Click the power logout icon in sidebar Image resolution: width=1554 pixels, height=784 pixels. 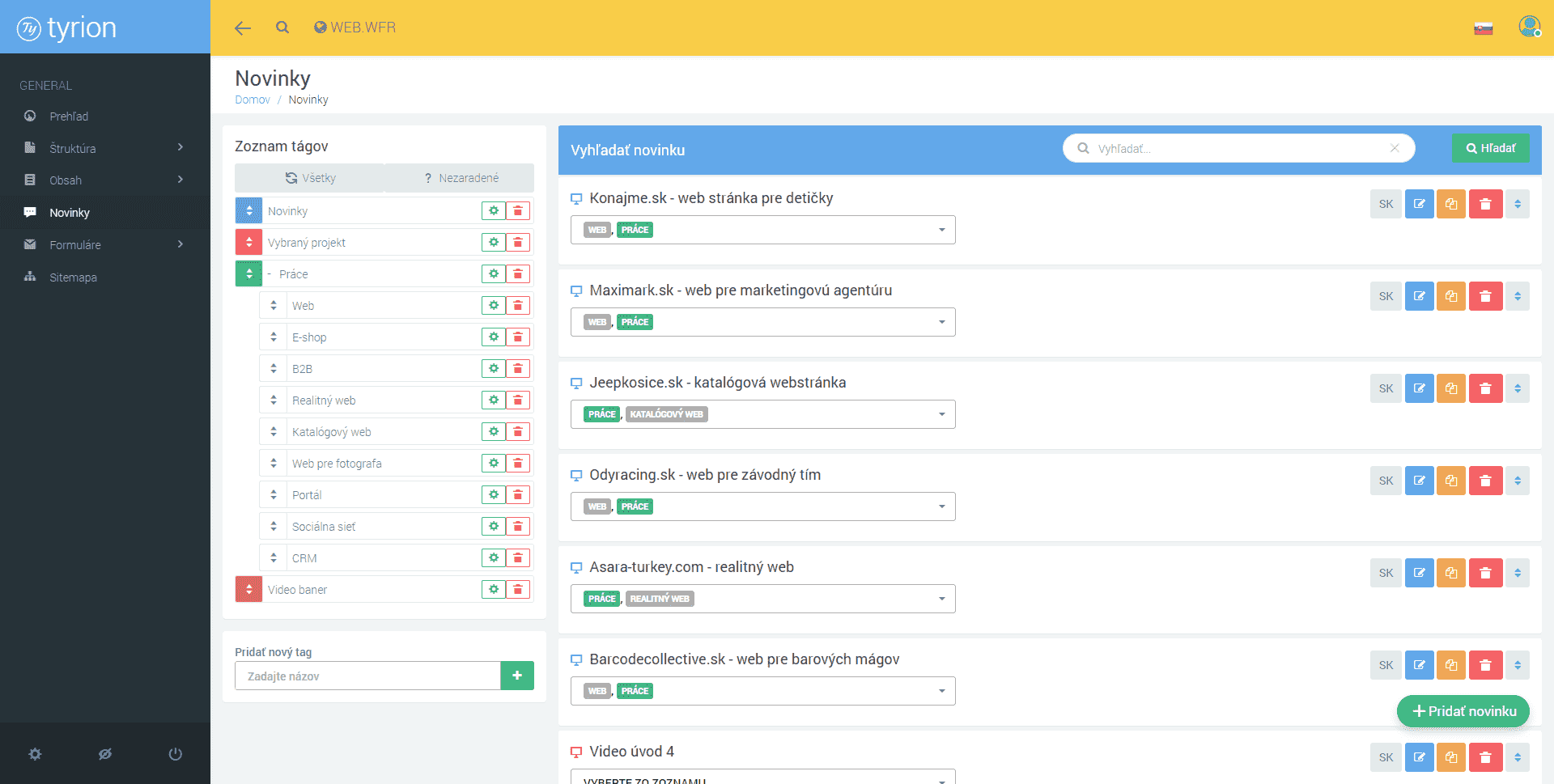175,754
